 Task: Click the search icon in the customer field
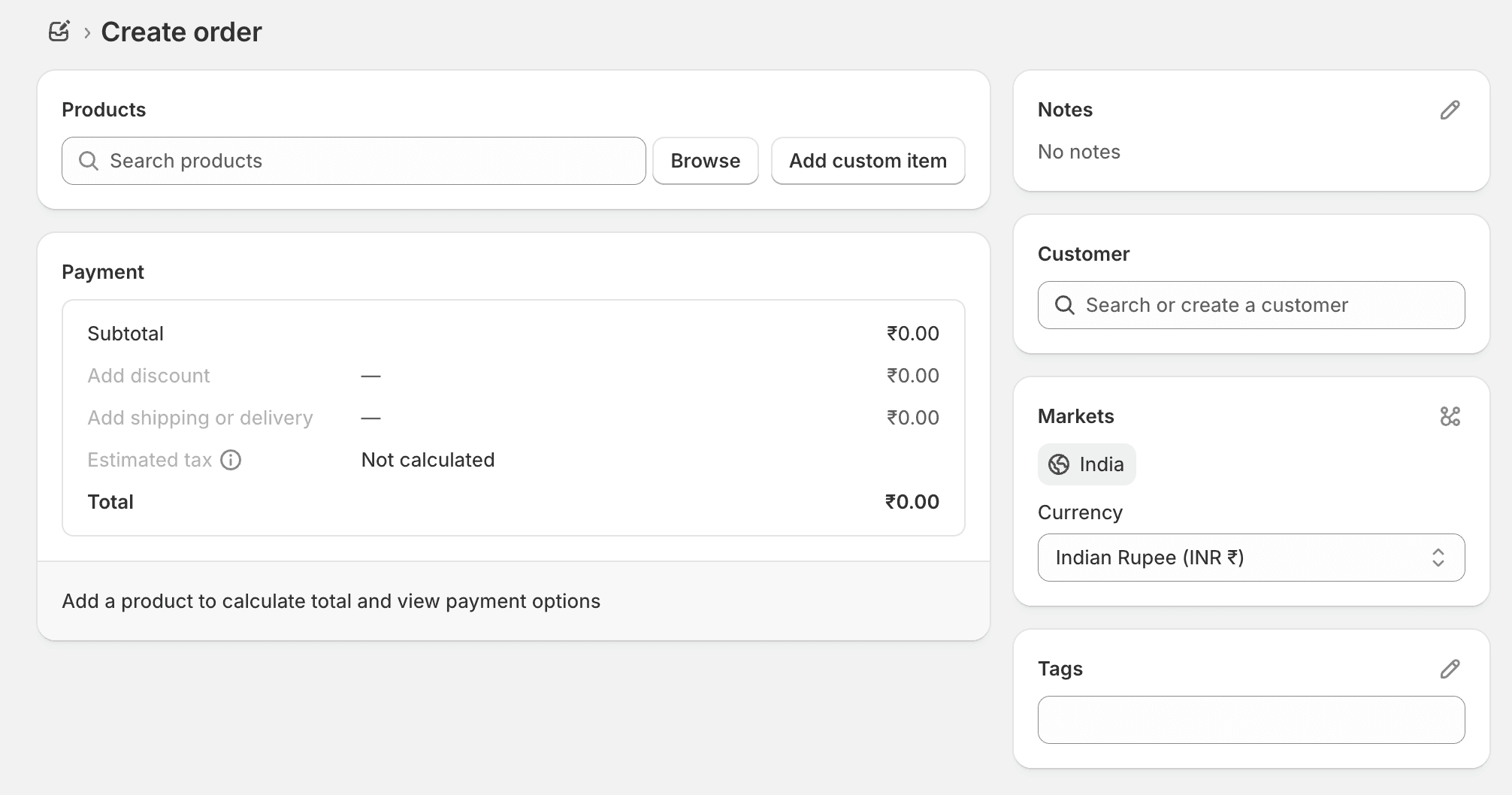tap(1065, 305)
